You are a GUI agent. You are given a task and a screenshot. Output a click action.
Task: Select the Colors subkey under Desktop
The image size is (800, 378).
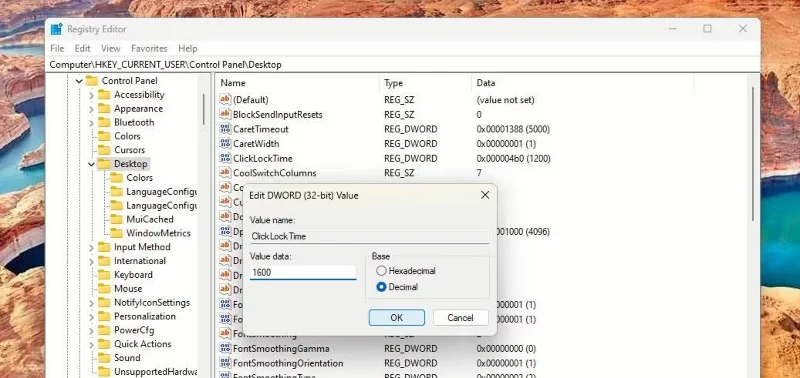pos(139,178)
